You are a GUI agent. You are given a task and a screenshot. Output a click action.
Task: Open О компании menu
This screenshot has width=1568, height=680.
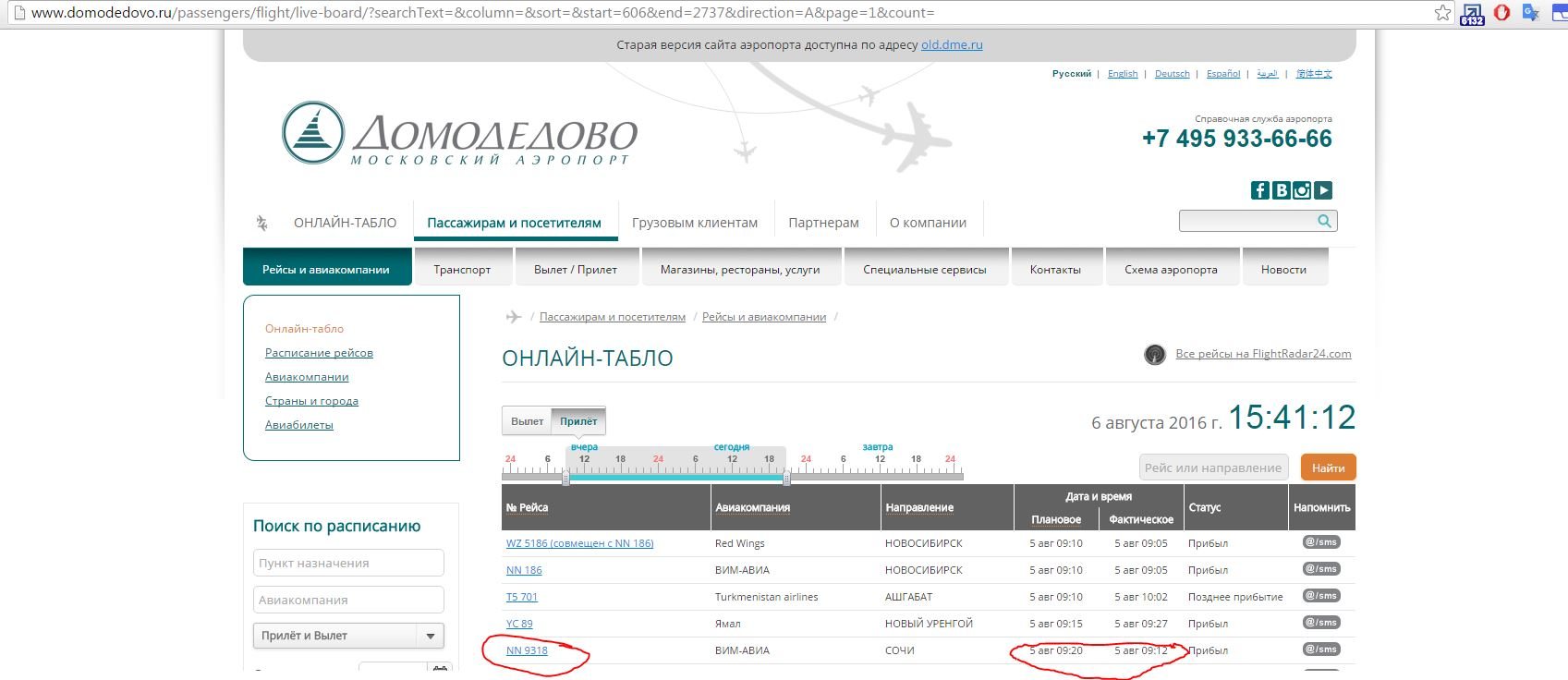[x=928, y=223]
